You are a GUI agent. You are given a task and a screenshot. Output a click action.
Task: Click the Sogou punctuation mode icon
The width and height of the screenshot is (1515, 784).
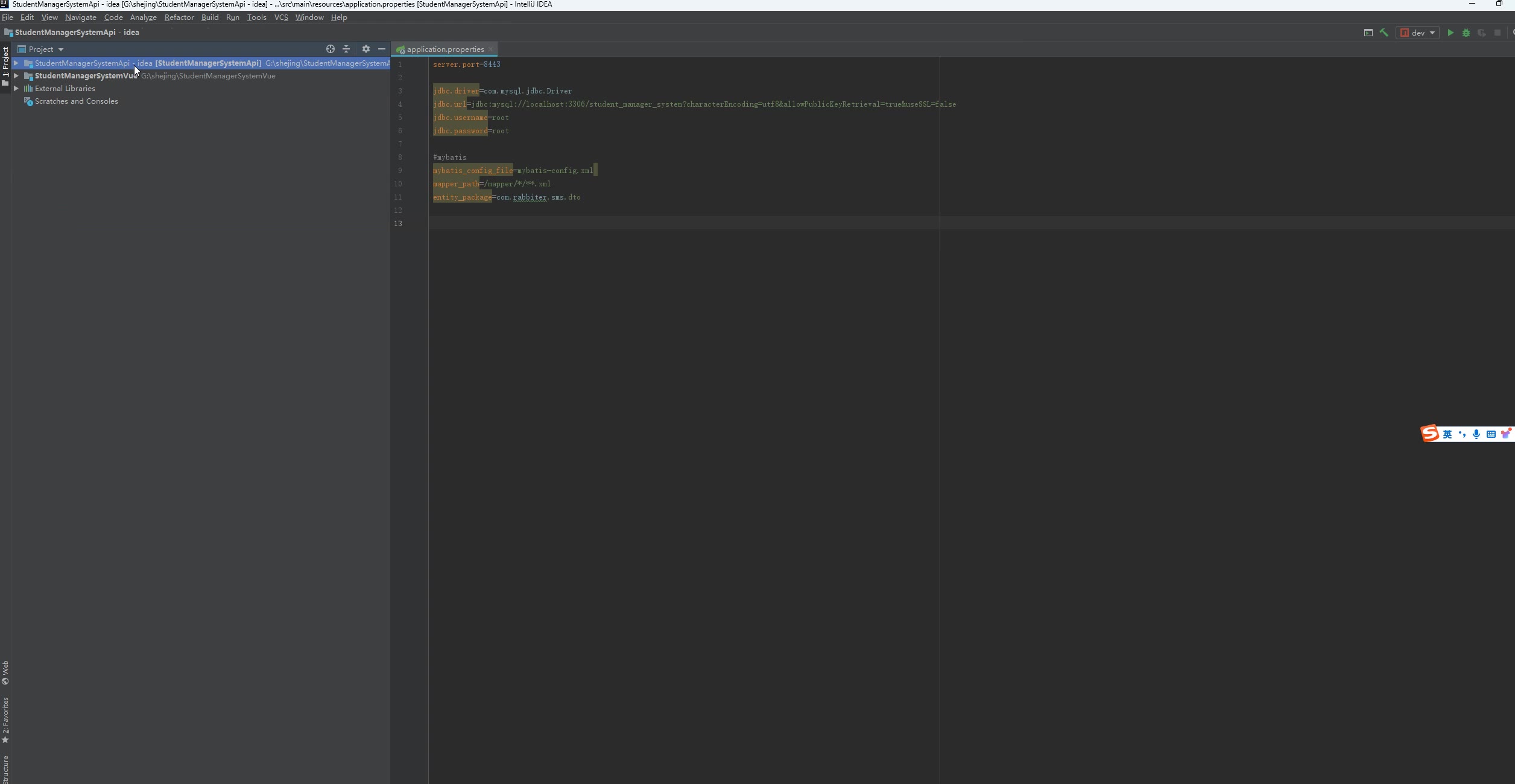click(x=1462, y=434)
